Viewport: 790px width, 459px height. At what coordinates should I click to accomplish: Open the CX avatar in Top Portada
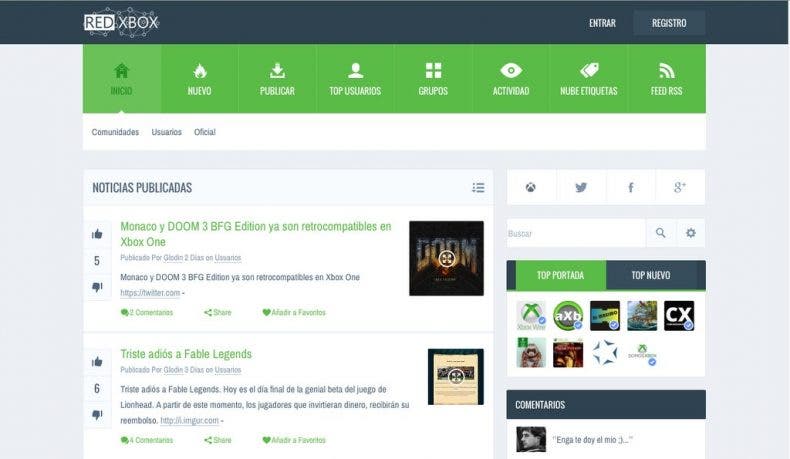679,316
